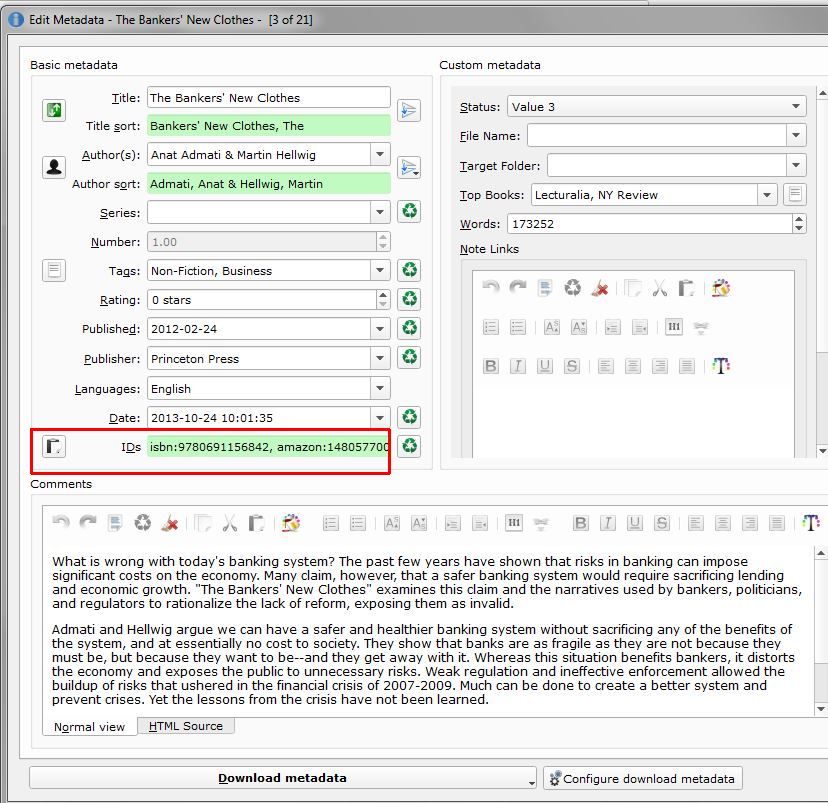Screen dimensions: 828x803
Task: Expand the Target Folder dropdown arrow
Action: pos(796,165)
